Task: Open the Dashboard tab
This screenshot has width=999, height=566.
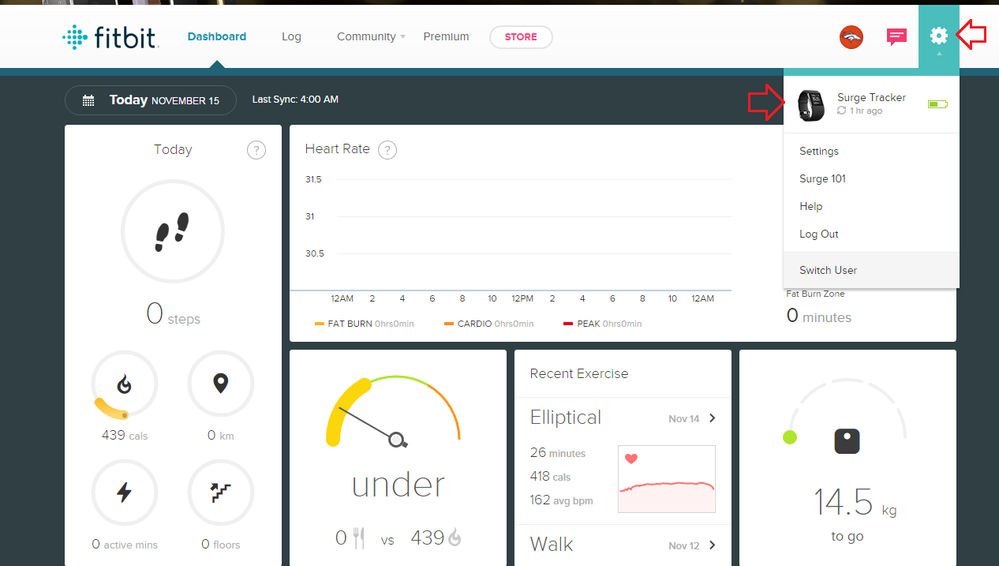Action: pyautogui.click(x=217, y=37)
